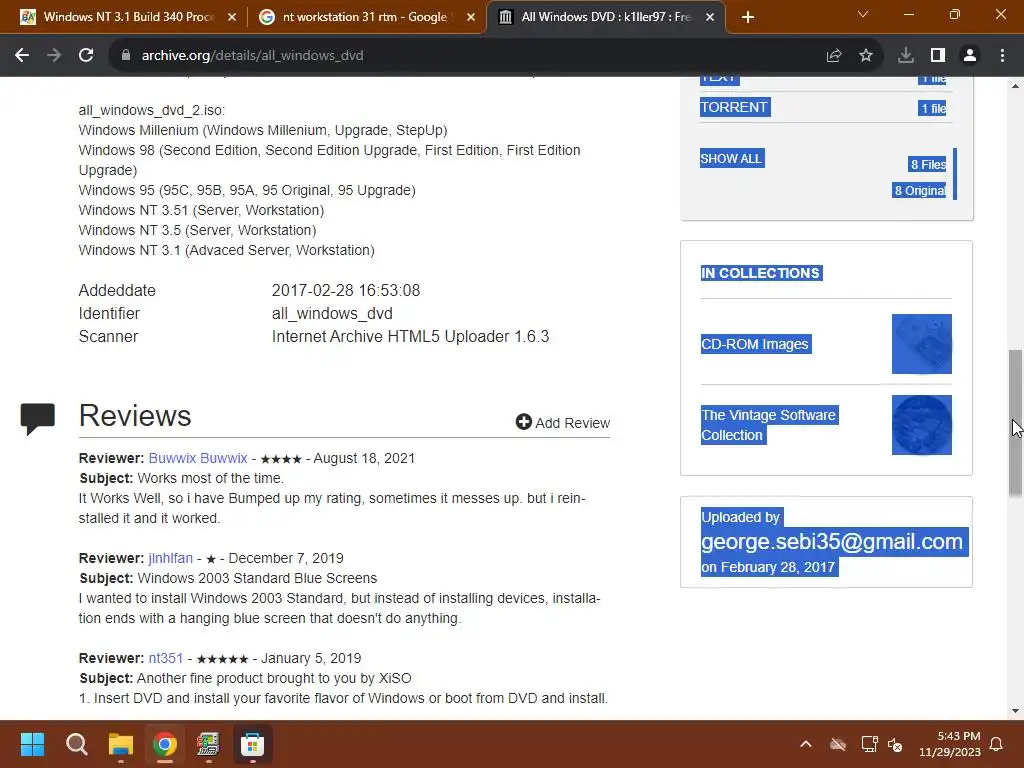The image size is (1024, 768).
Task: Open the 8 Original link
Action: point(920,191)
